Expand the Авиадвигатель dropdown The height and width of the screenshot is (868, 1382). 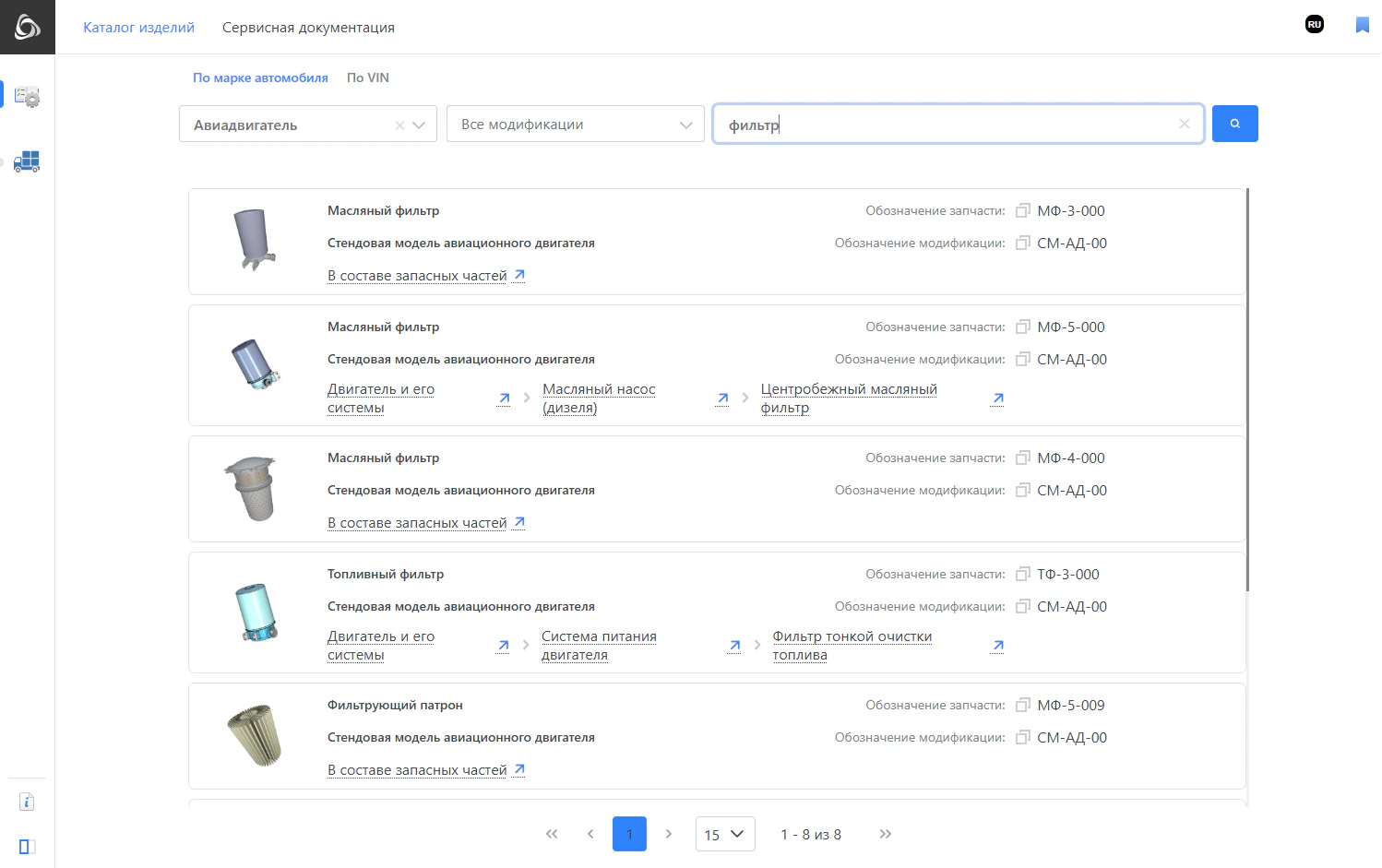click(420, 125)
